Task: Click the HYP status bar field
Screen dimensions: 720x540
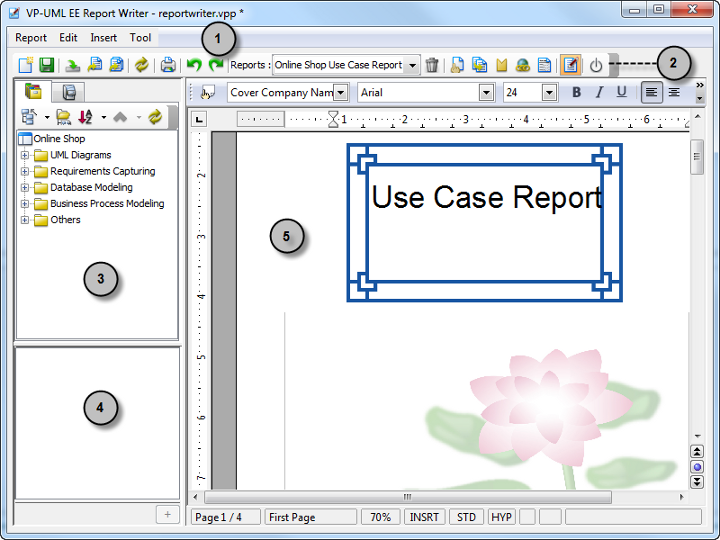Action: pos(501,517)
